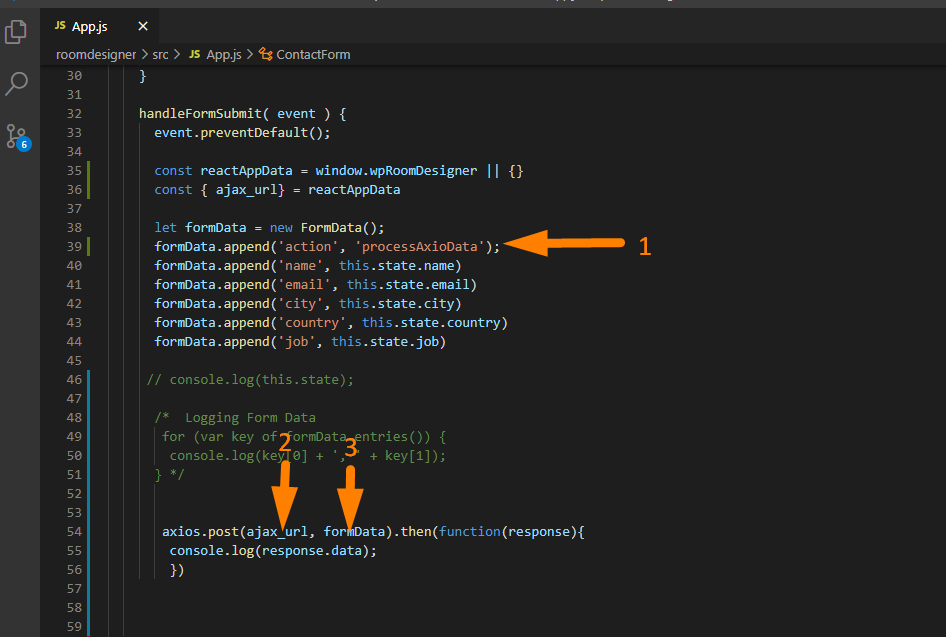Screen dimensions: 946x637
Task: Click axios.post on line 54
Action: (x=200, y=531)
